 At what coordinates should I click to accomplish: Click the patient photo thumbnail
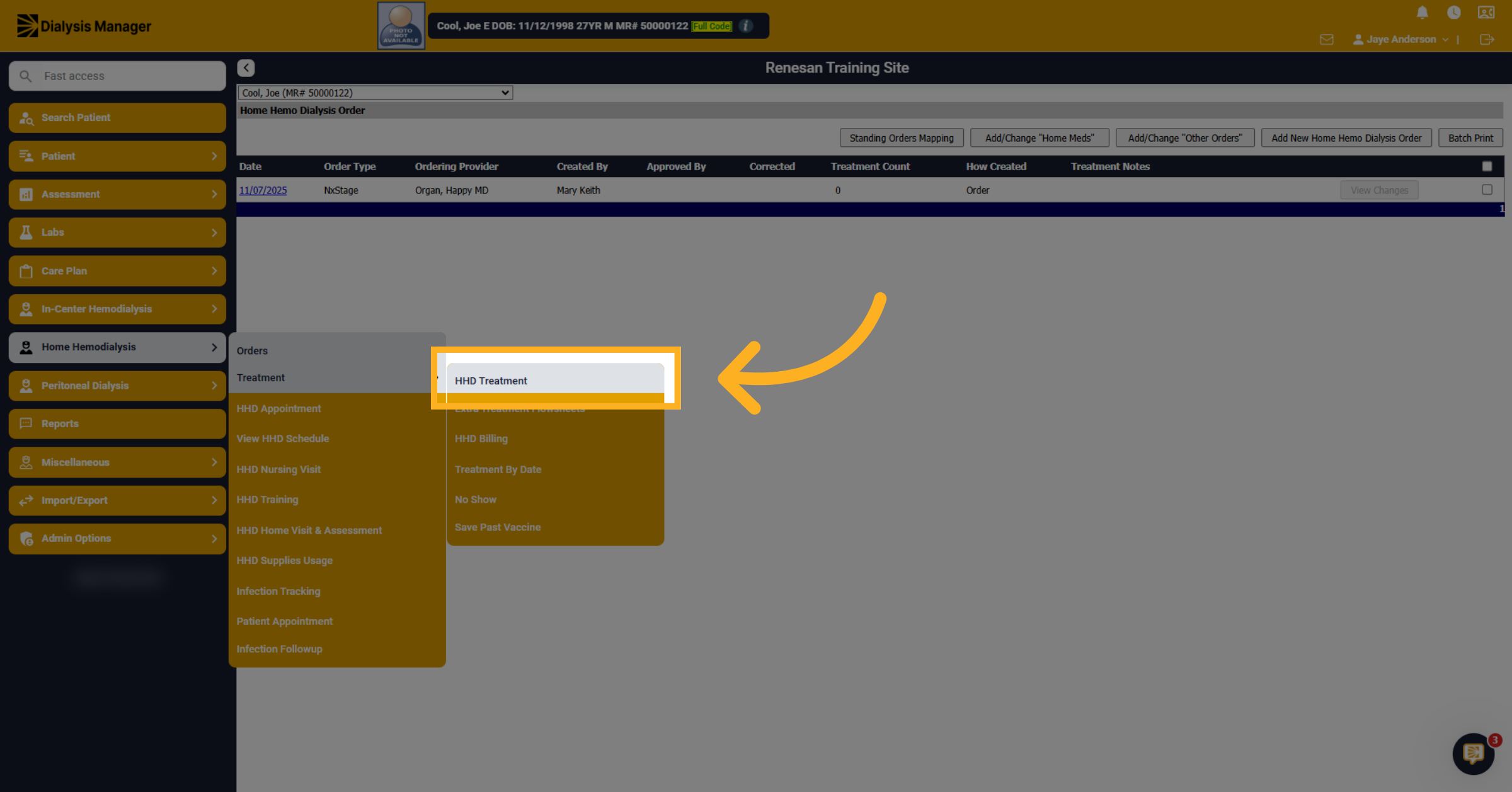coord(401,26)
